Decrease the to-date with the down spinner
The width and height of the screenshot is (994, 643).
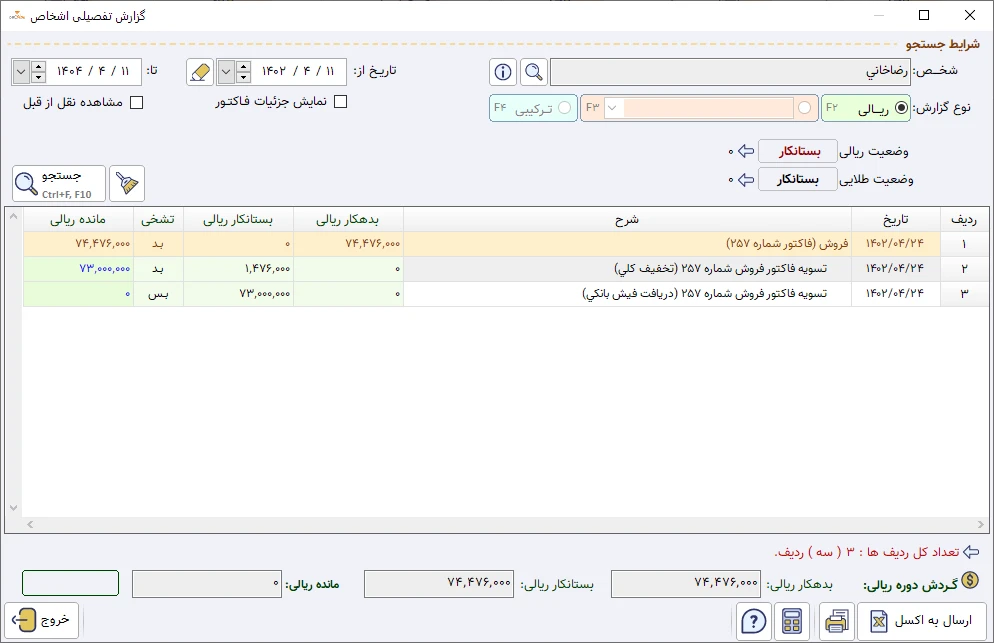(38, 77)
